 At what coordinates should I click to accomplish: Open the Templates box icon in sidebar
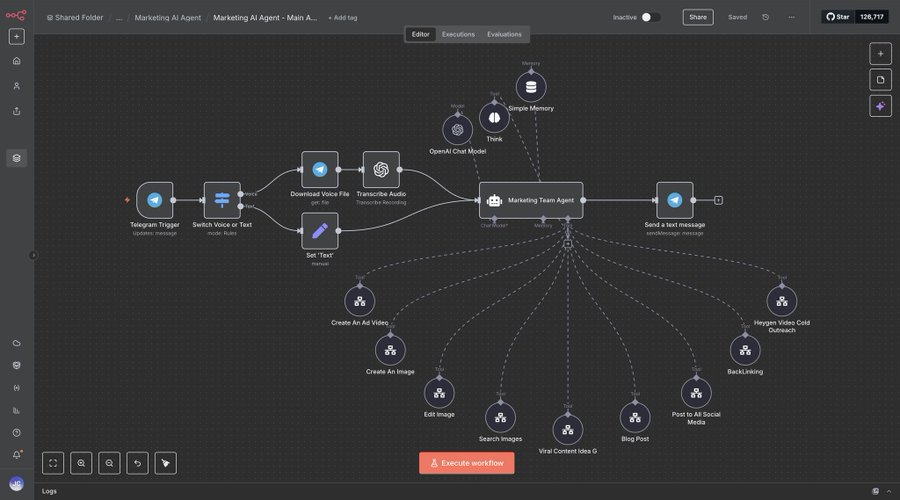point(17,366)
